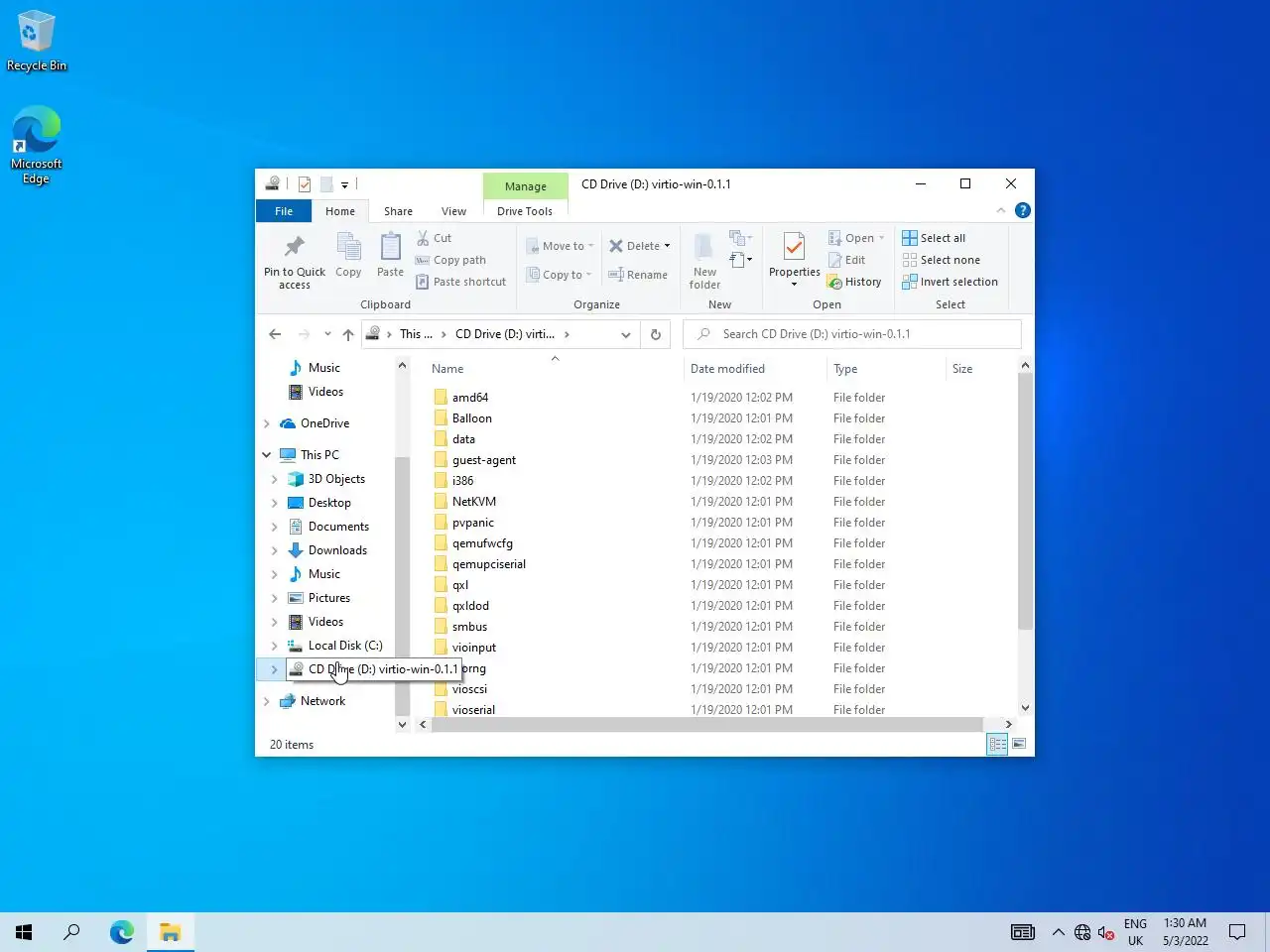Click the New folder icon
1270x952 pixels.
point(704,248)
